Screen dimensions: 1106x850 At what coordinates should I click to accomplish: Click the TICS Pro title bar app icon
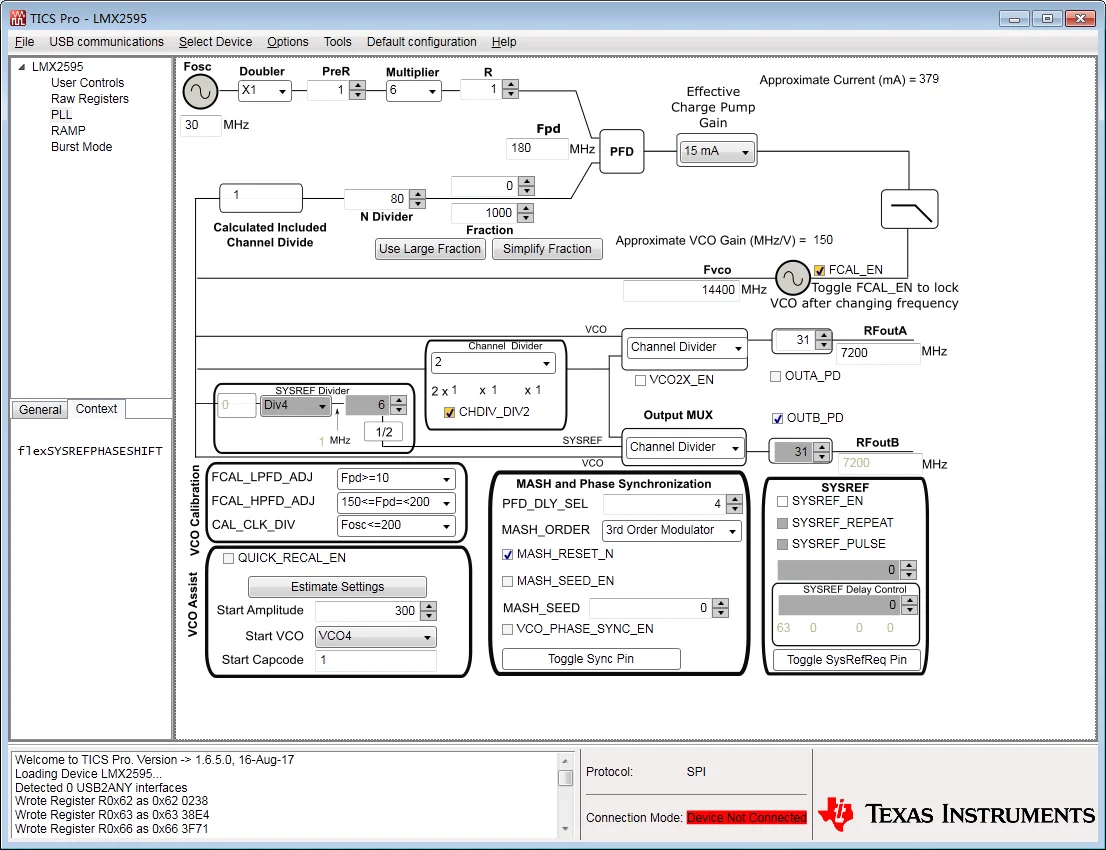[17, 18]
